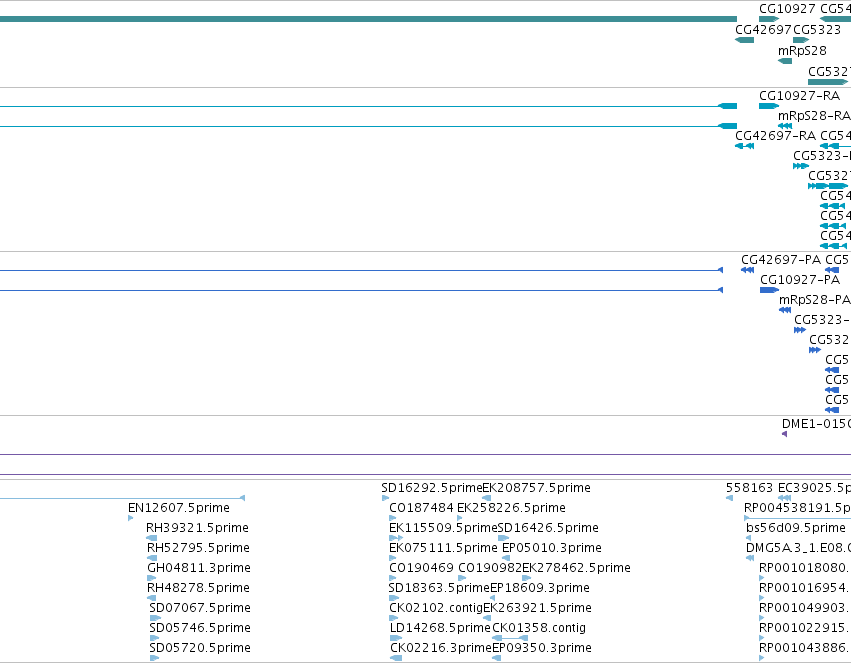
Task: Click the RP001049903 label
Action: pyautogui.click(x=805, y=608)
